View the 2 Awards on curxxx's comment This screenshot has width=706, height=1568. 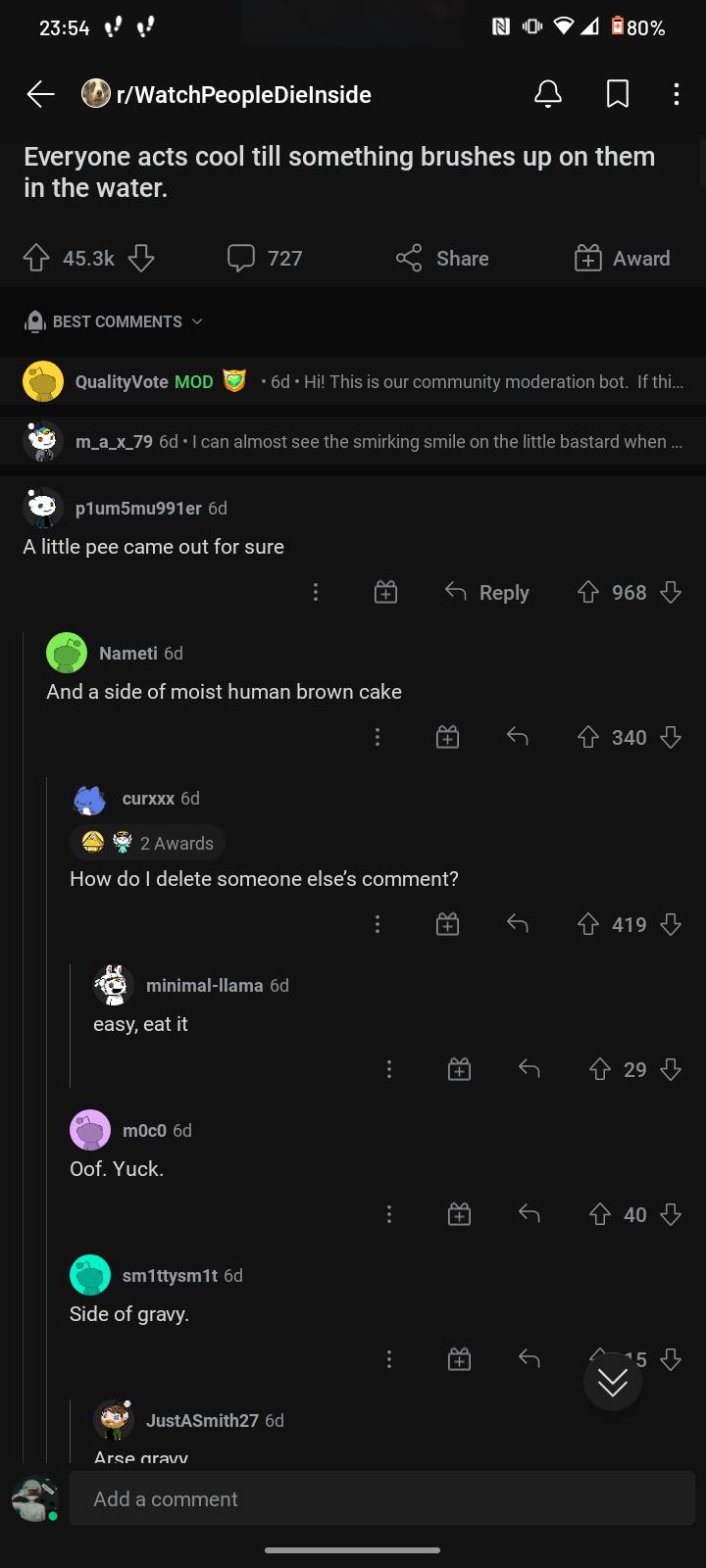click(147, 843)
